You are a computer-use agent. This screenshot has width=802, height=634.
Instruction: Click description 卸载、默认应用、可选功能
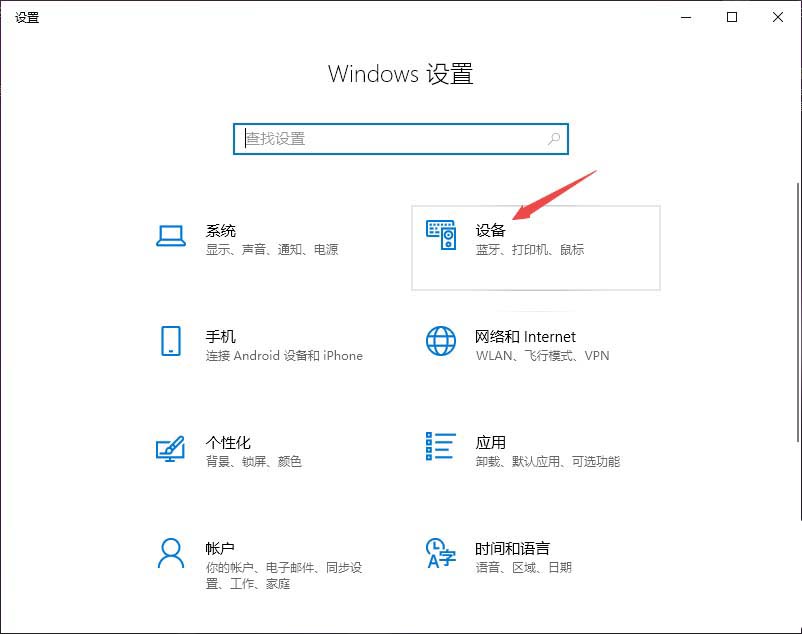548,462
